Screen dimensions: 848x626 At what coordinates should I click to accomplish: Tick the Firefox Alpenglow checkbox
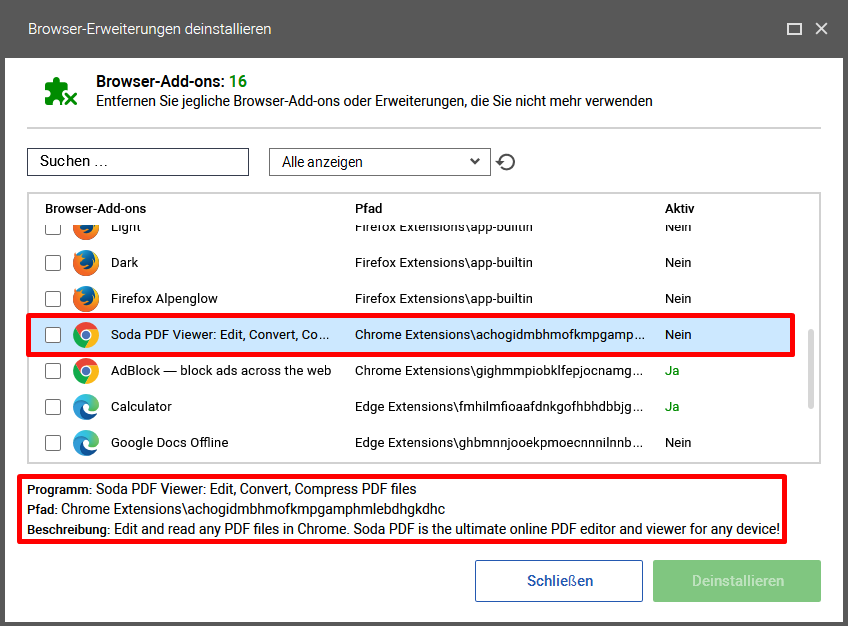pyautogui.click(x=53, y=299)
